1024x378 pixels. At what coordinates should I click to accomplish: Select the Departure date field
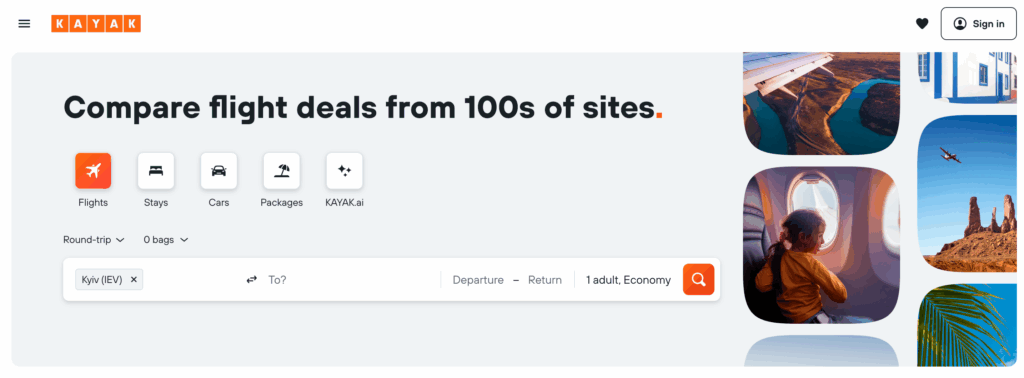(x=478, y=279)
